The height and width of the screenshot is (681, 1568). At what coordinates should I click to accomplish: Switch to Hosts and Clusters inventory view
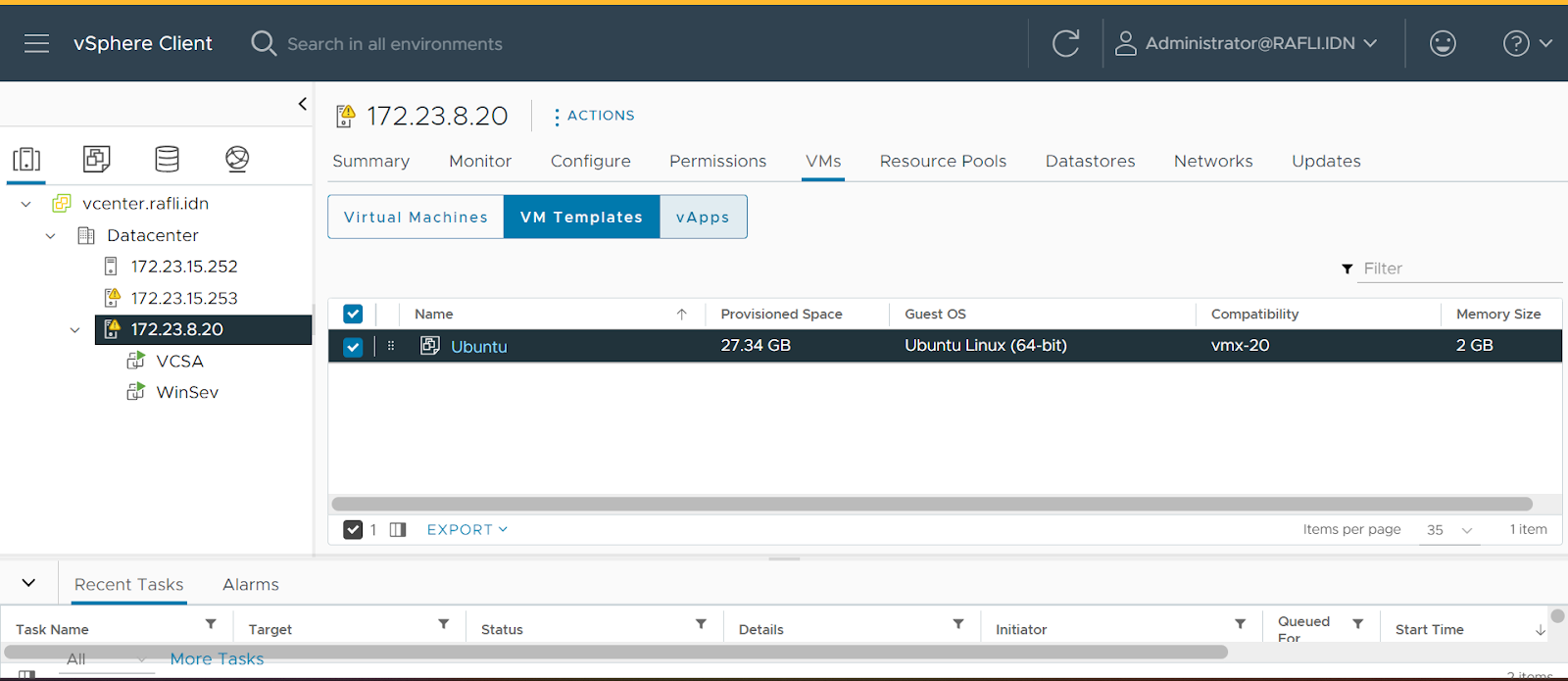(26, 159)
